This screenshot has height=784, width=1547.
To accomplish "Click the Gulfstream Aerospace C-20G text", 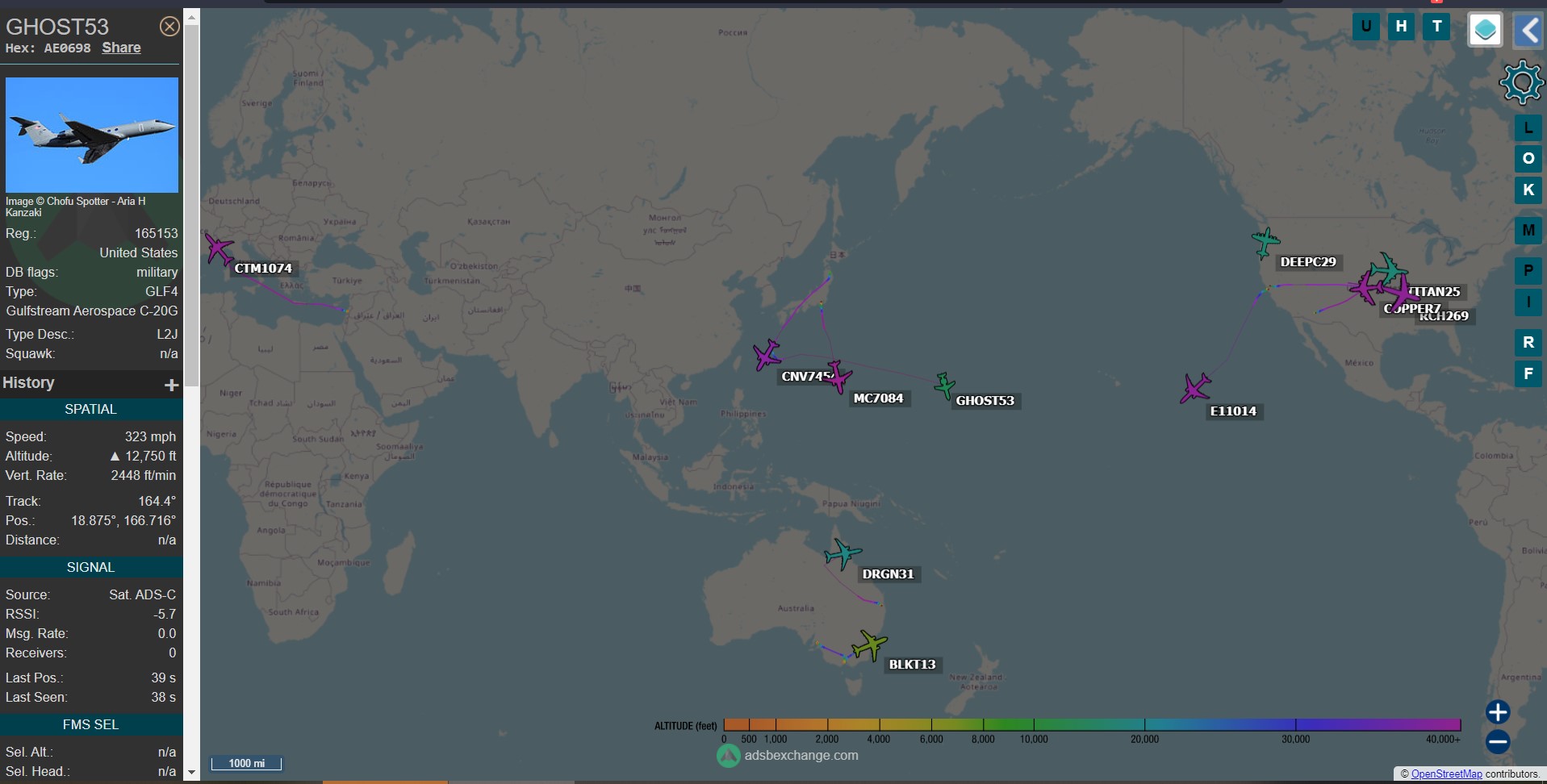I will click(x=92, y=311).
